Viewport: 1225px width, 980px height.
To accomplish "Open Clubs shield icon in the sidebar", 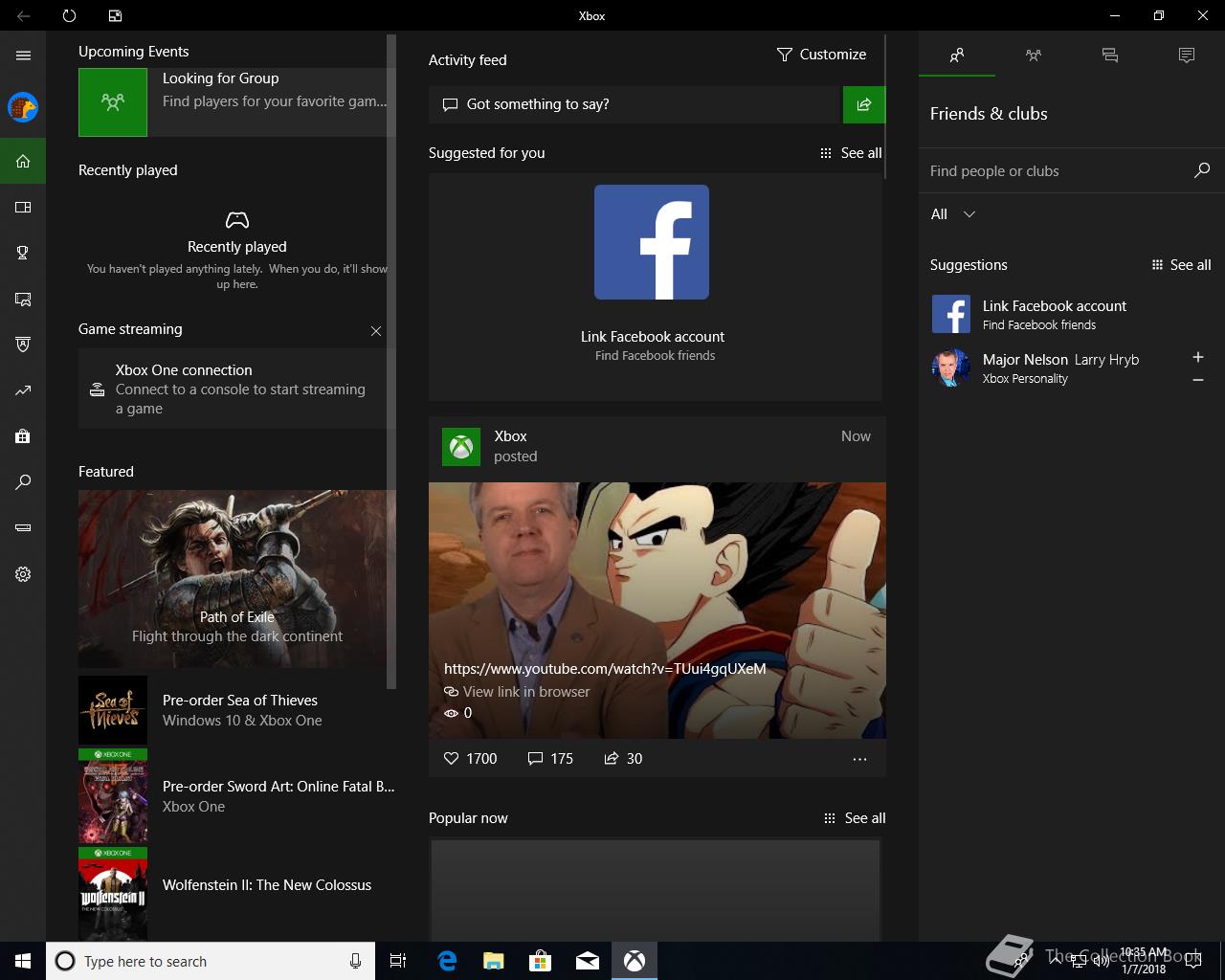I will [23, 345].
